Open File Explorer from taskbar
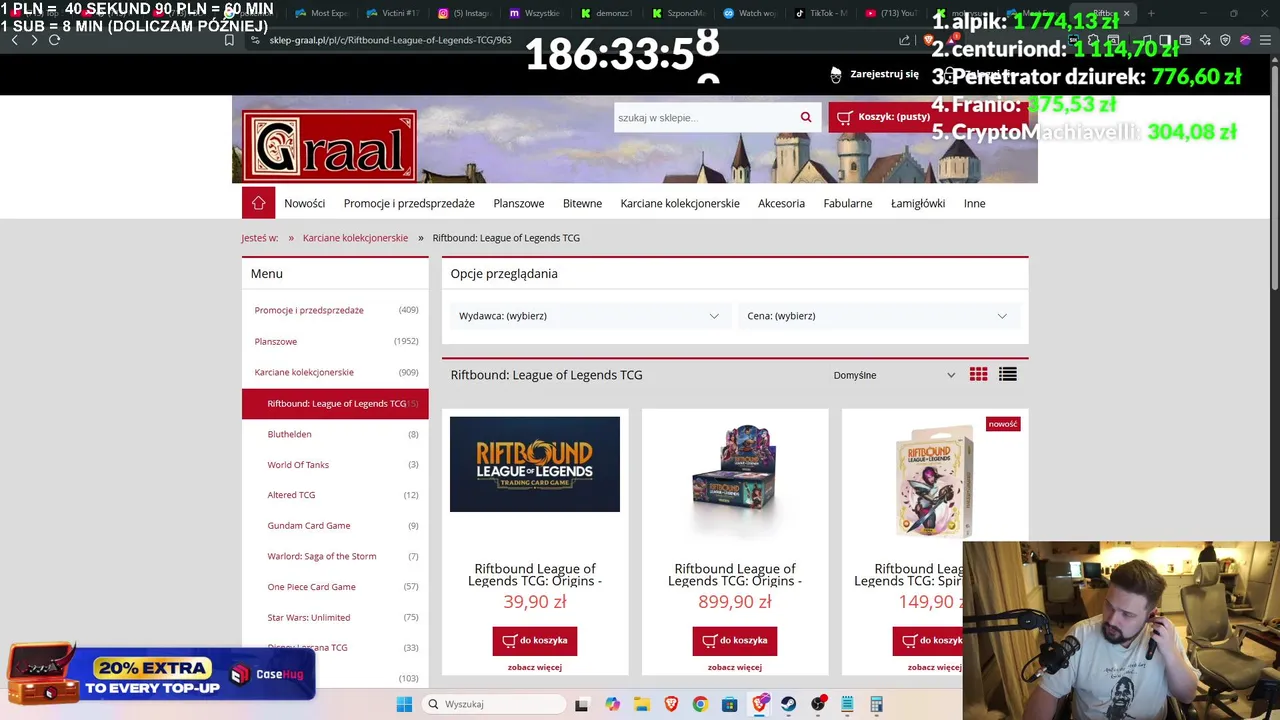The image size is (1280, 720). click(641, 704)
